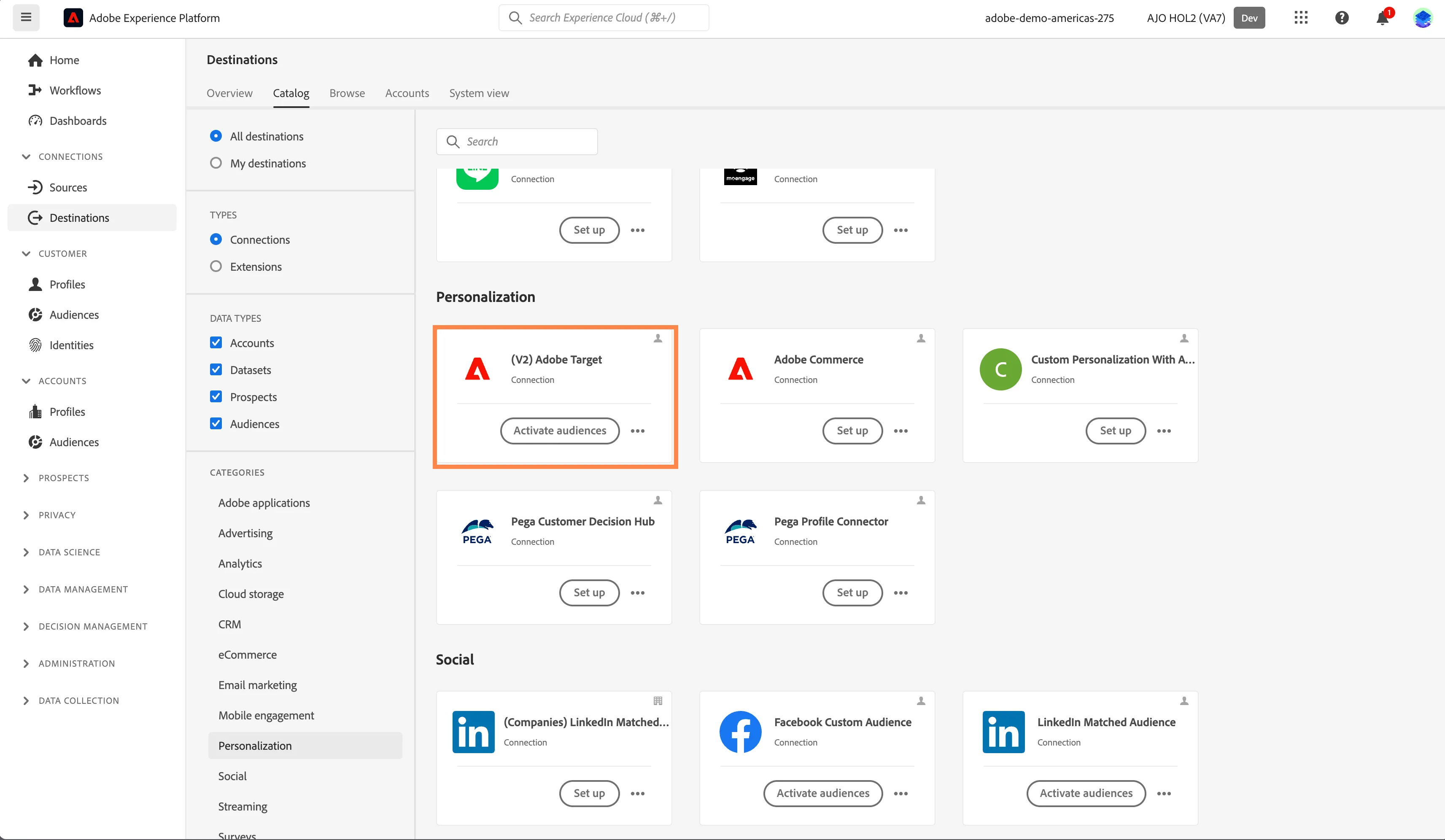
Task: Click the Search Experience Cloud field
Action: 603,18
